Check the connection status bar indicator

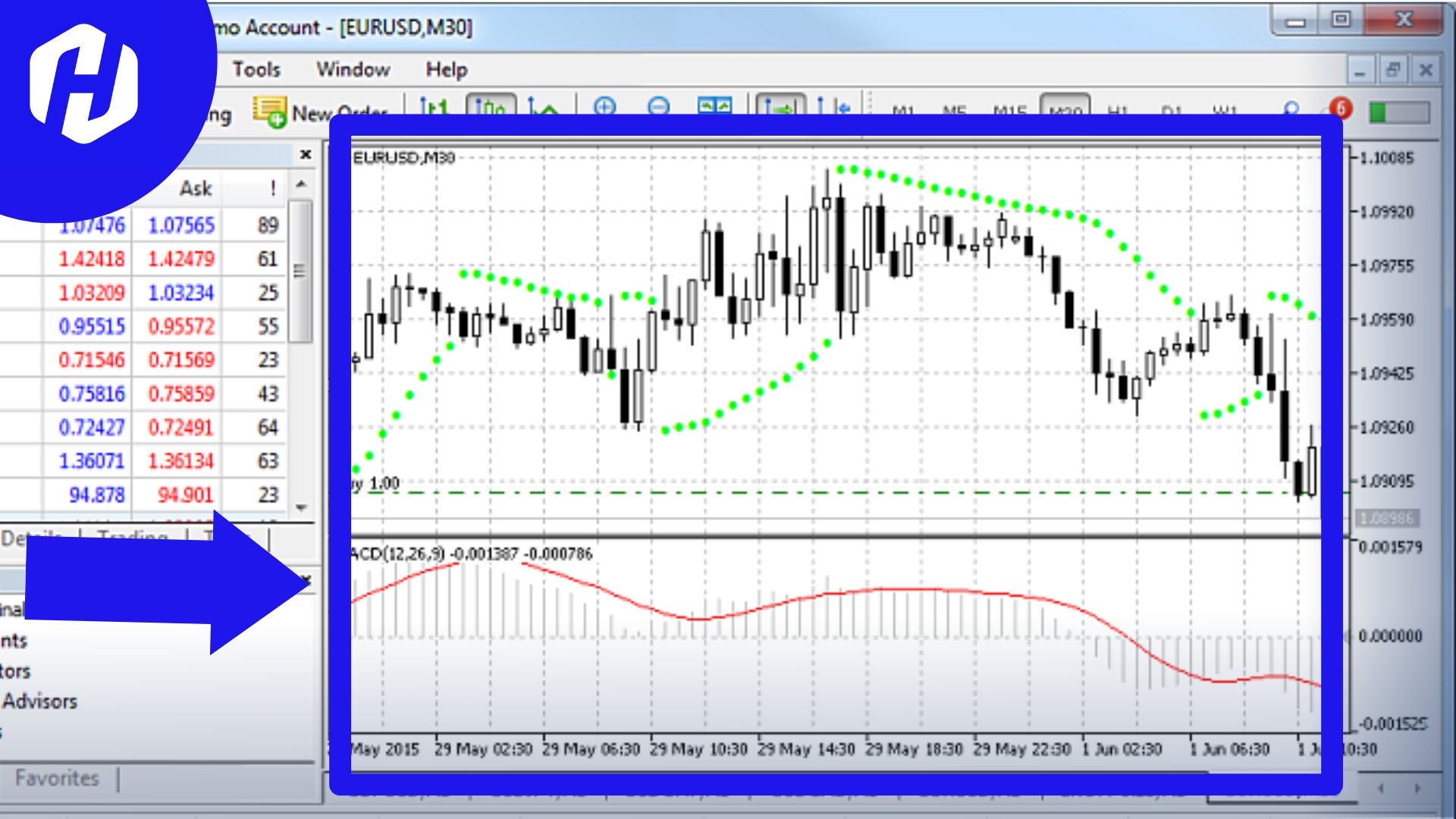click(1399, 112)
